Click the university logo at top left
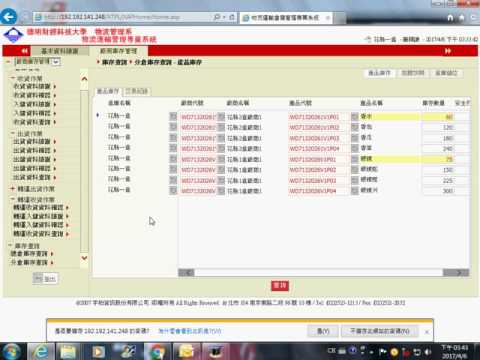This screenshot has height=360, width=480. coord(13,35)
